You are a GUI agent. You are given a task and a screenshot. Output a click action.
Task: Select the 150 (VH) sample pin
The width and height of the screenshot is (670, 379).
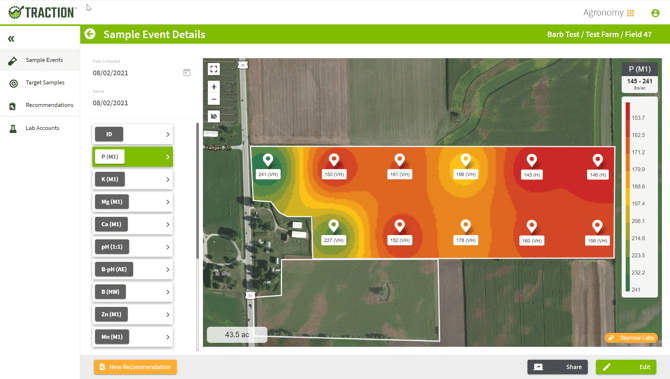(x=334, y=160)
